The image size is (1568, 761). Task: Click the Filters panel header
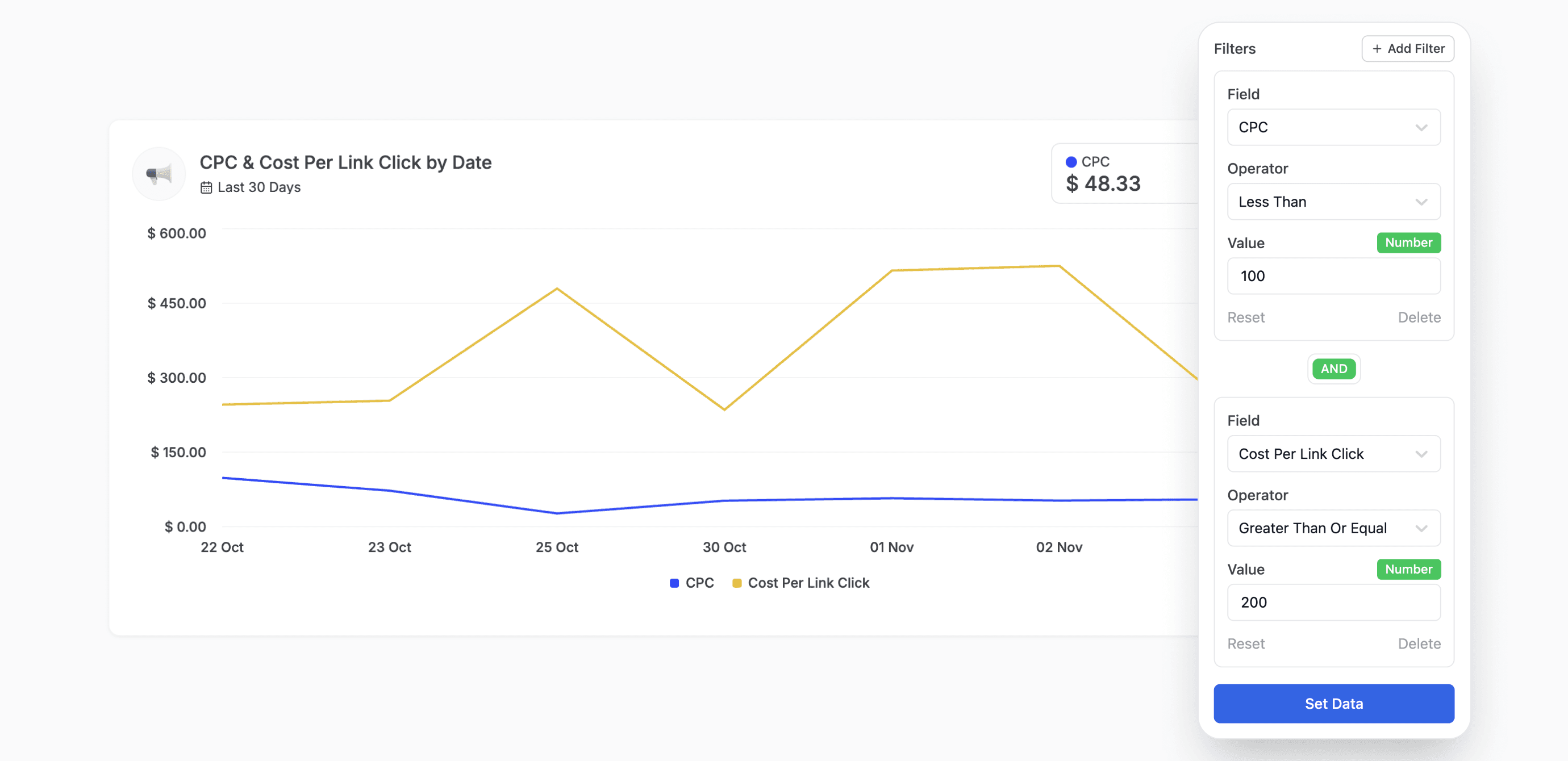point(1235,49)
